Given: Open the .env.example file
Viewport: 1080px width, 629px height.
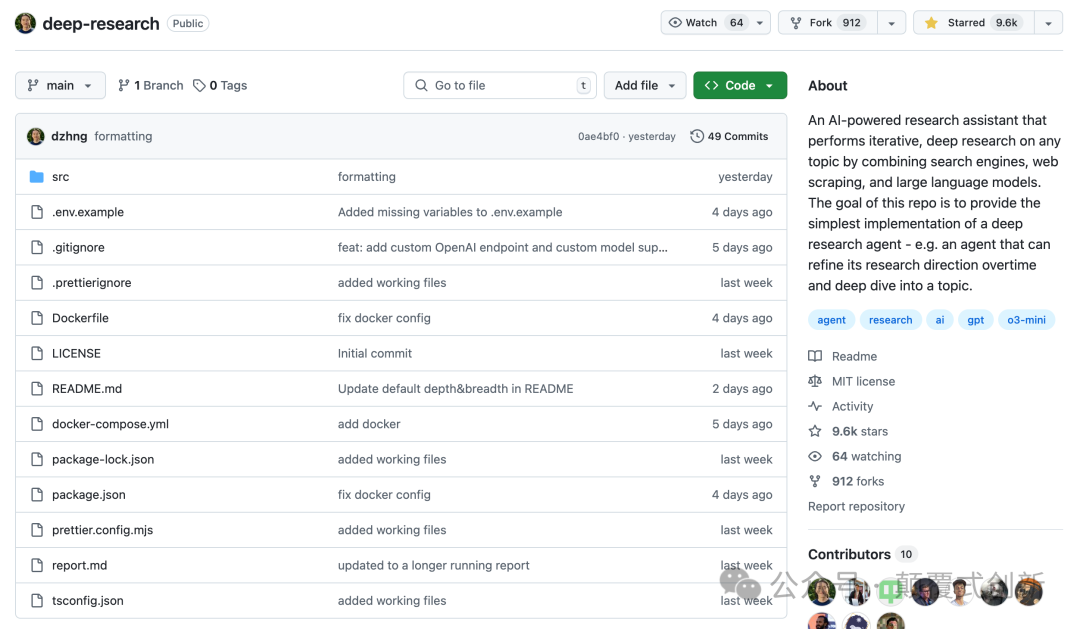Looking at the screenshot, I should point(88,212).
